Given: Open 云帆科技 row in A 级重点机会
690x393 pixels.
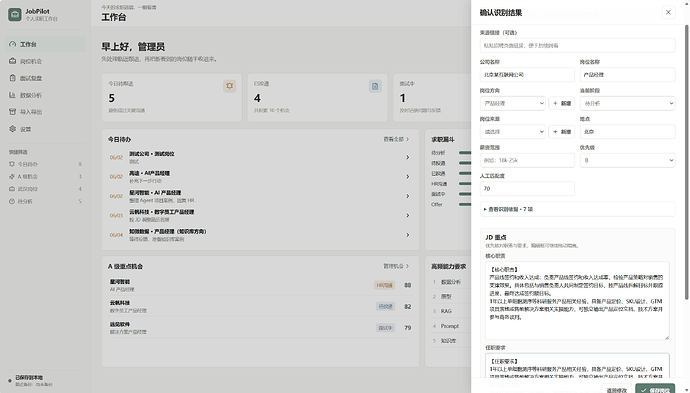Looking at the screenshot, I should coord(260,306).
